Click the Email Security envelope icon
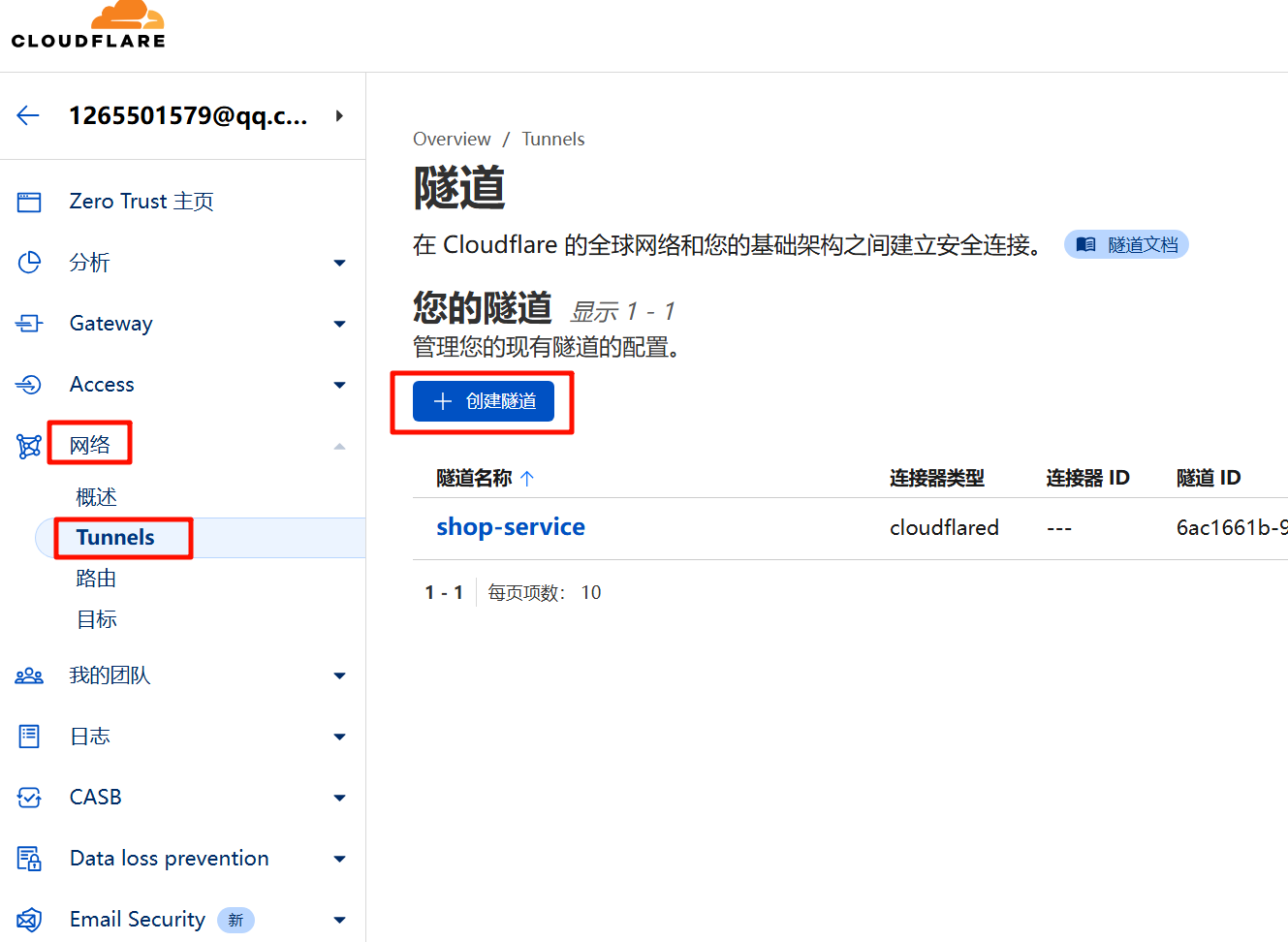The height and width of the screenshot is (942, 1288). click(x=29, y=919)
